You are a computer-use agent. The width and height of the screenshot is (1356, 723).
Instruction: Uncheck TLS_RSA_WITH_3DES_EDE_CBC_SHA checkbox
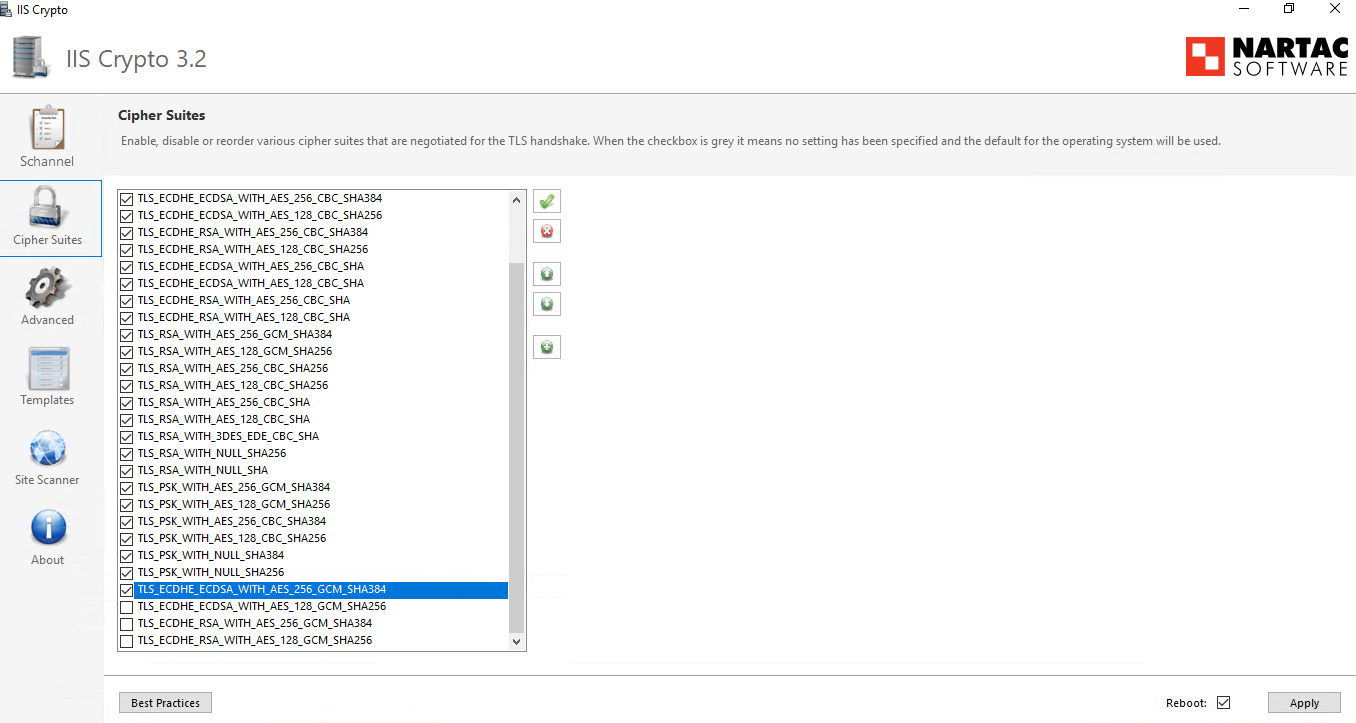tap(126, 436)
